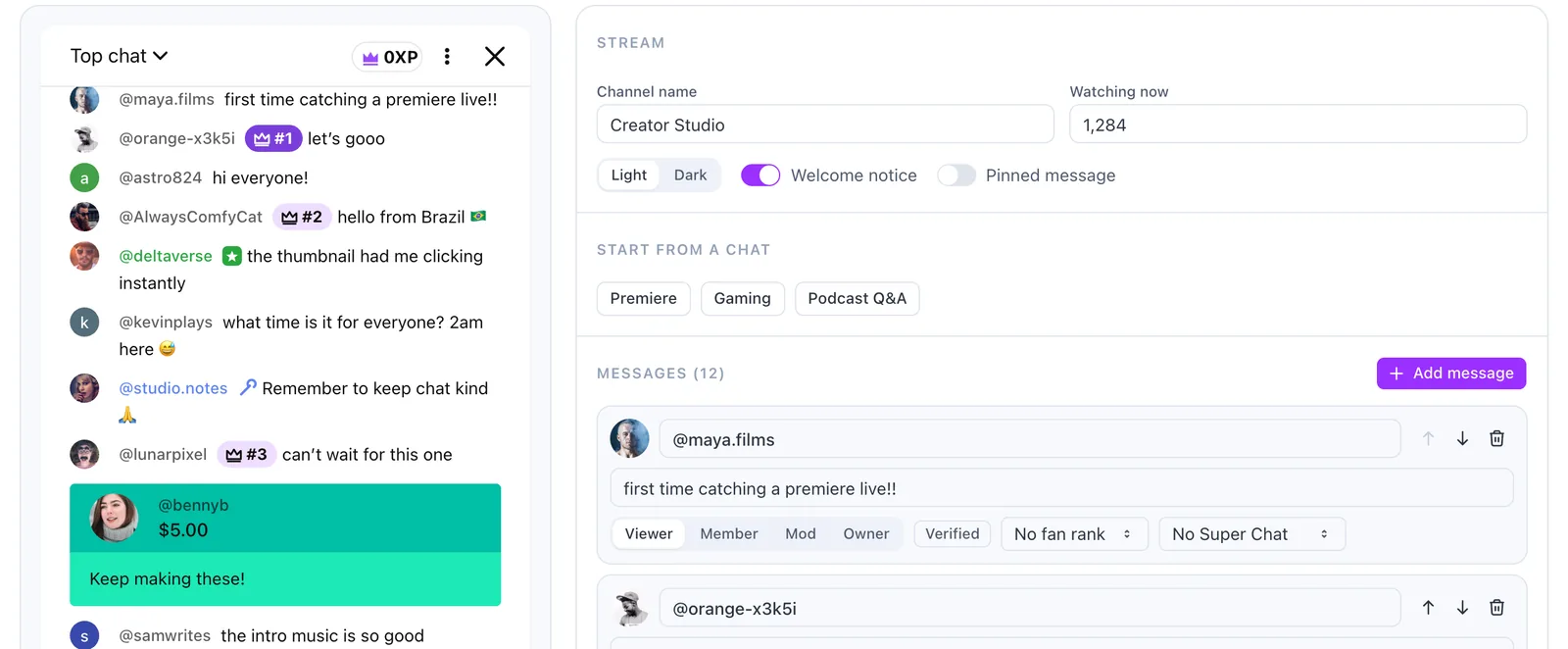Click 'Keep making these!' Super Chat message
The image size is (1568, 649).
(x=168, y=578)
